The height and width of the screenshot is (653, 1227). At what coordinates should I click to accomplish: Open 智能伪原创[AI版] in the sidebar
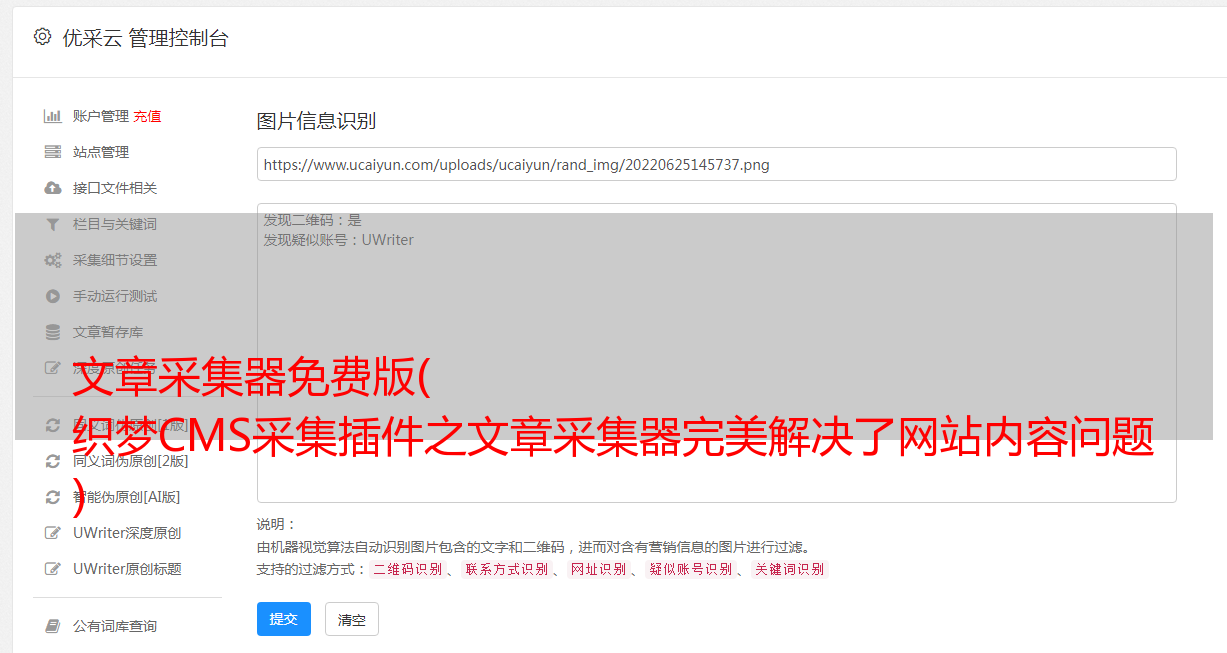pos(126,497)
